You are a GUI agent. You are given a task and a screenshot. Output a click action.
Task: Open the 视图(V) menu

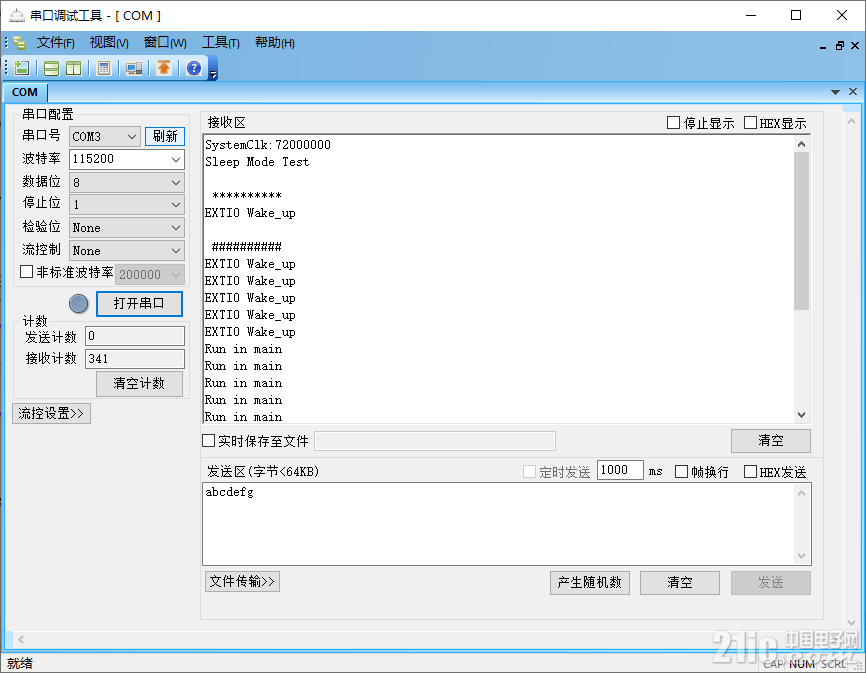[x=109, y=43]
